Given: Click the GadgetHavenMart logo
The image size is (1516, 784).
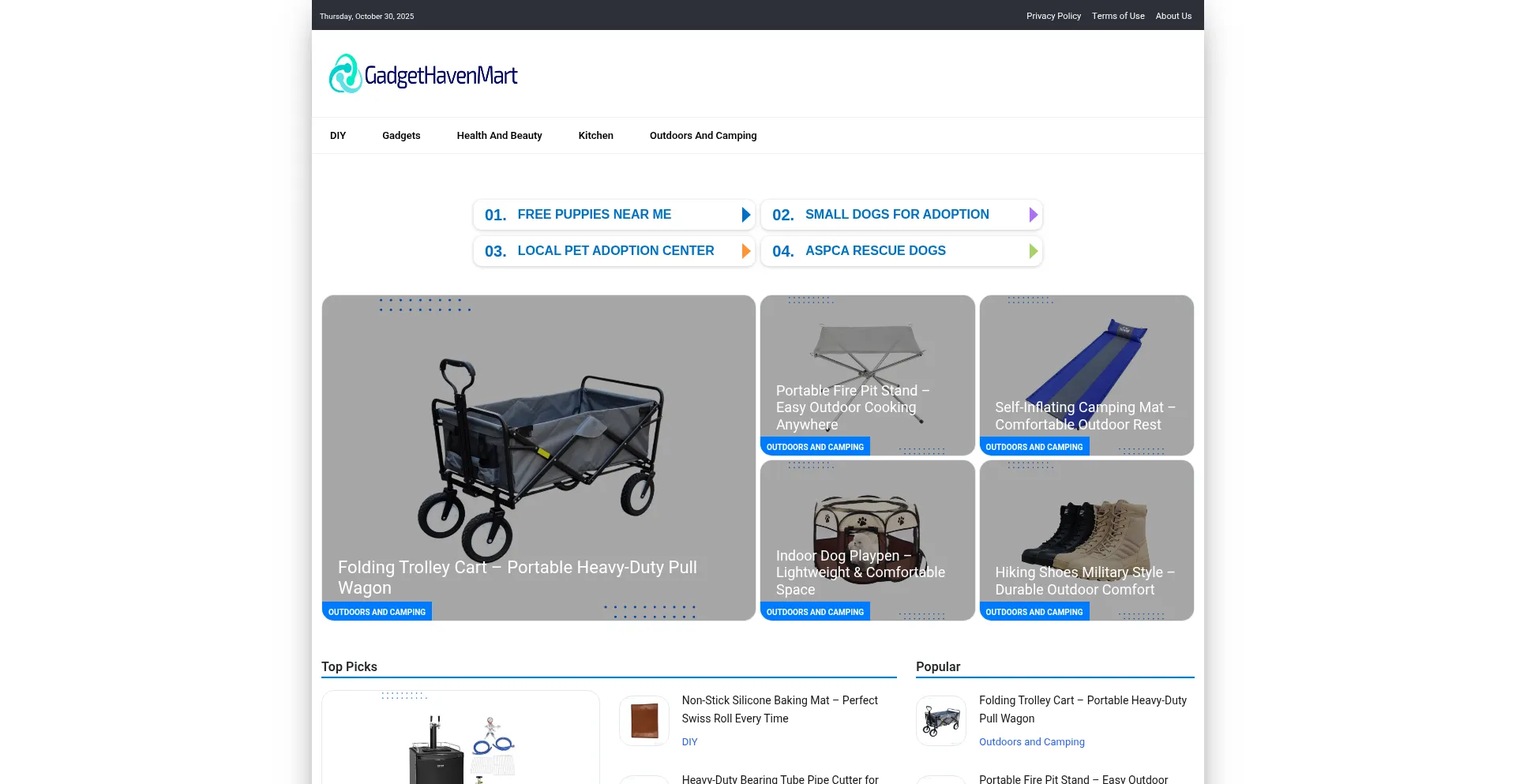Looking at the screenshot, I should (423, 74).
